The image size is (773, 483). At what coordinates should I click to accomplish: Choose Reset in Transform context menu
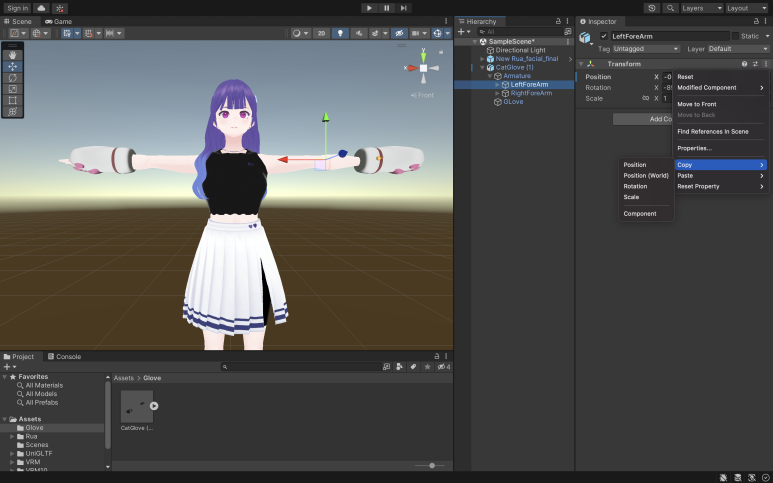click(720, 77)
